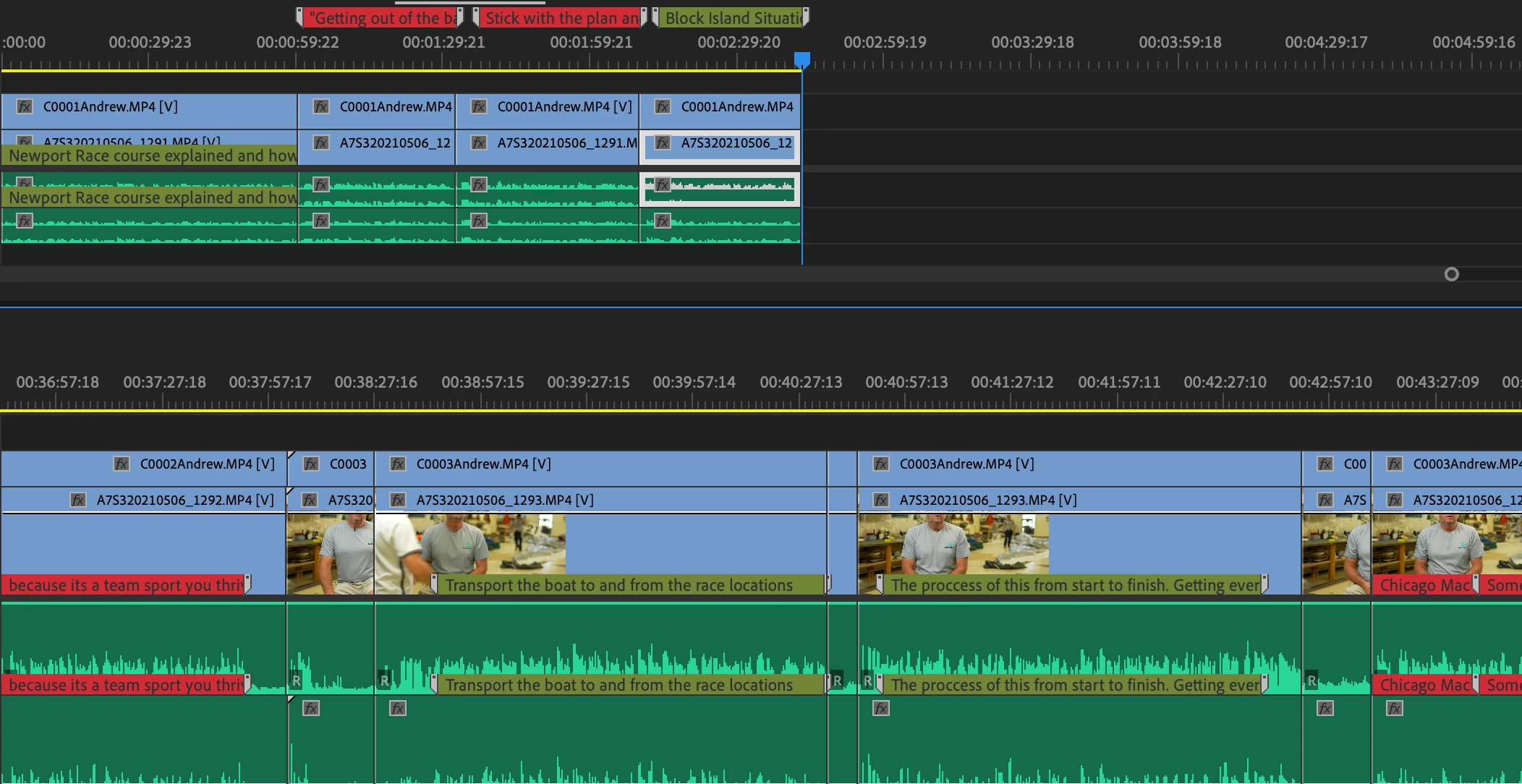Viewport: 1522px width, 784px height.
Task: Click the R badge on the short C0003 audio clip
Action: (x=296, y=680)
